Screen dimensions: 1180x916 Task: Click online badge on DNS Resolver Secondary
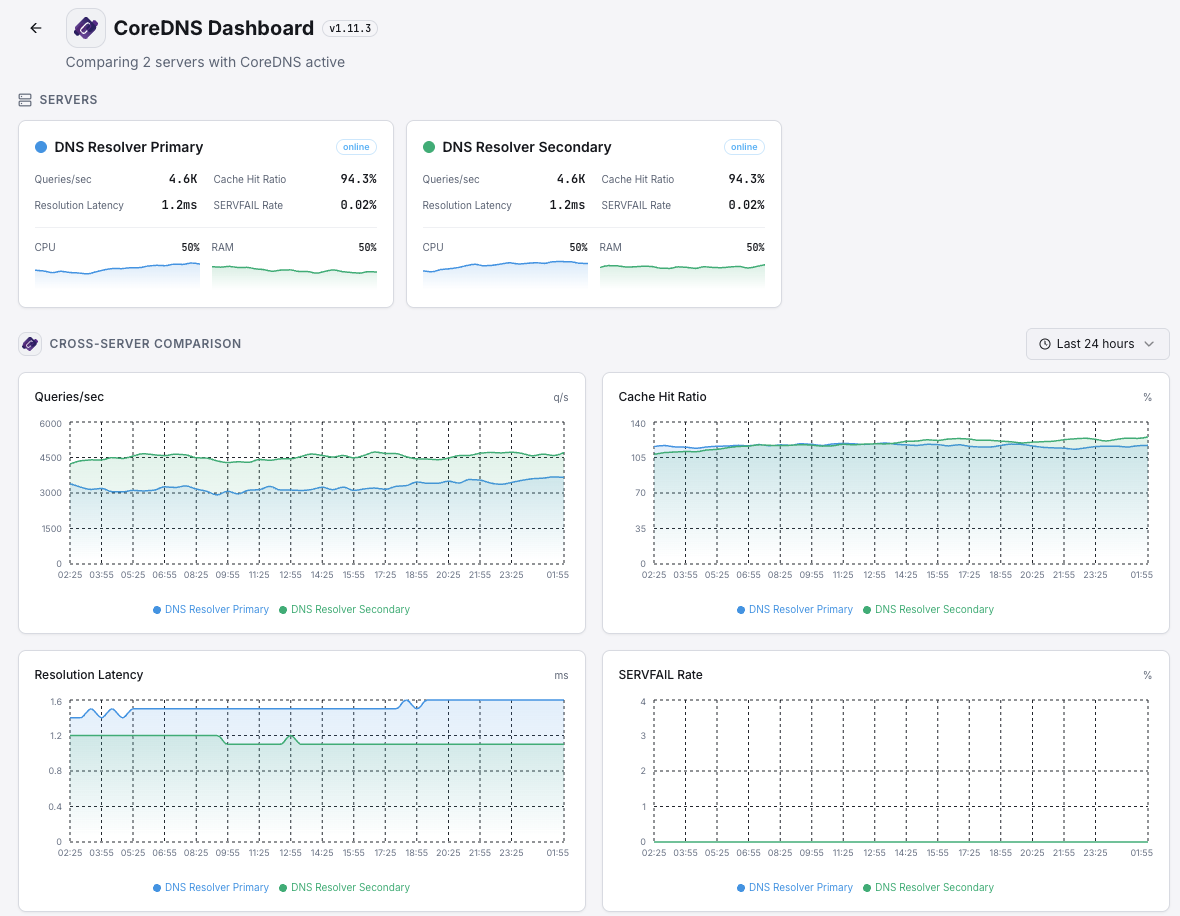click(x=744, y=147)
